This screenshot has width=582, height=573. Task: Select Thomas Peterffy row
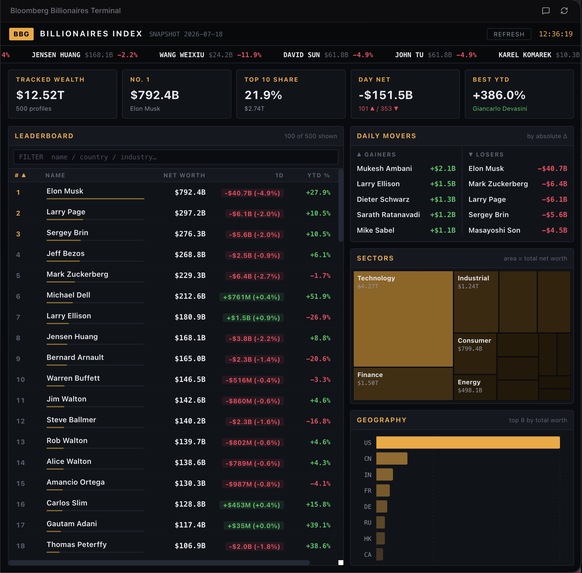coord(174,546)
